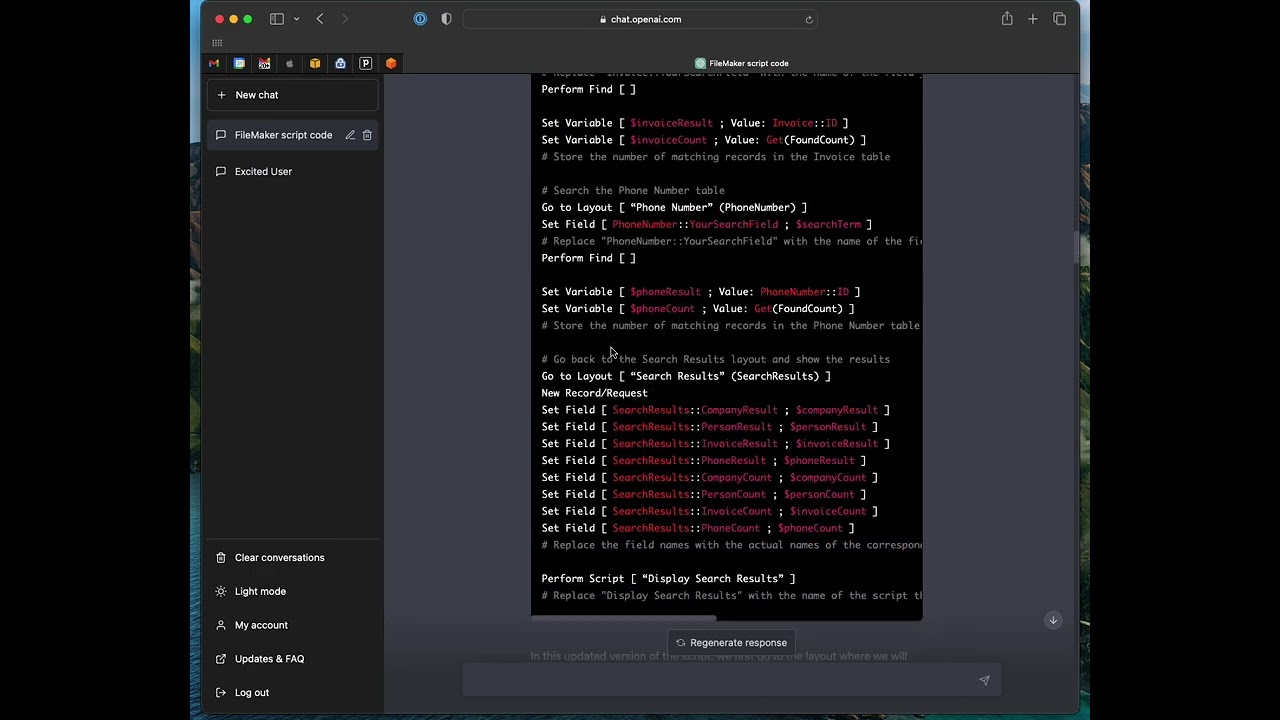The width and height of the screenshot is (1280, 720).
Task: Go back to the previous page
Action: pos(320,19)
